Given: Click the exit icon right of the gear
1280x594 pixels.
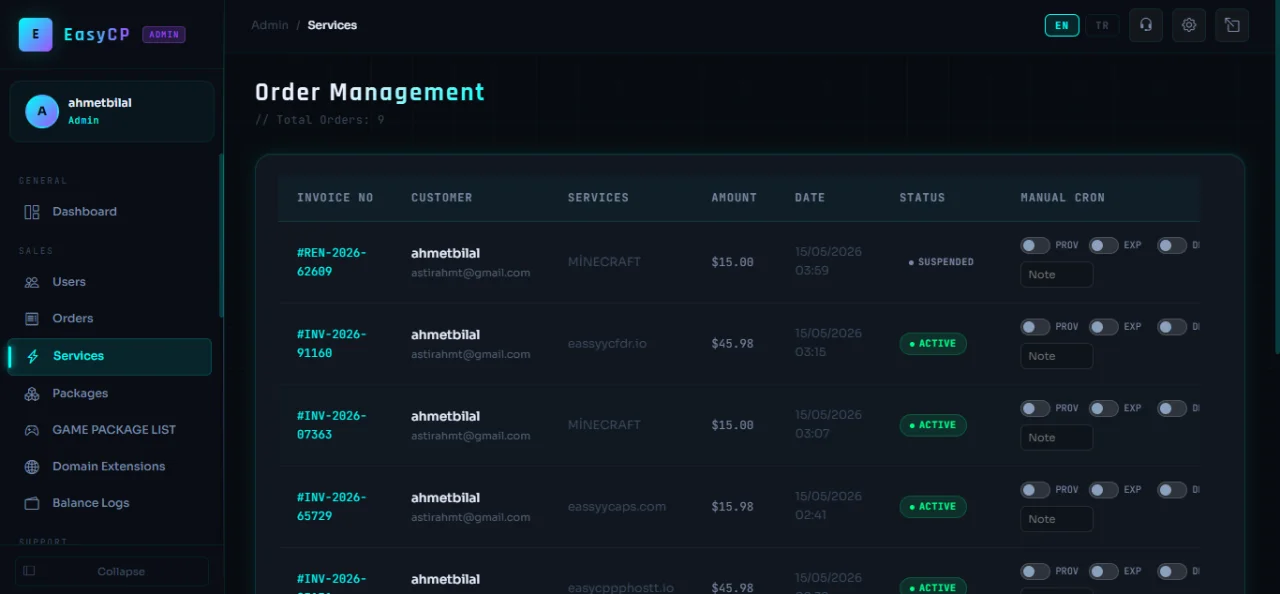Looking at the screenshot, I should 1232,25.
